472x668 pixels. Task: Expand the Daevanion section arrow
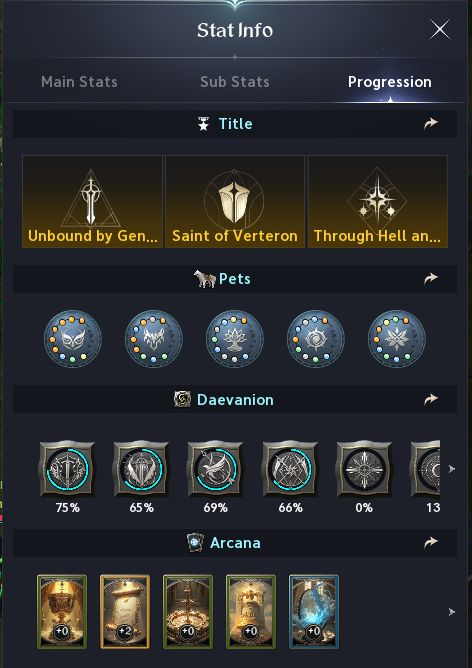(x=431, y=400)
